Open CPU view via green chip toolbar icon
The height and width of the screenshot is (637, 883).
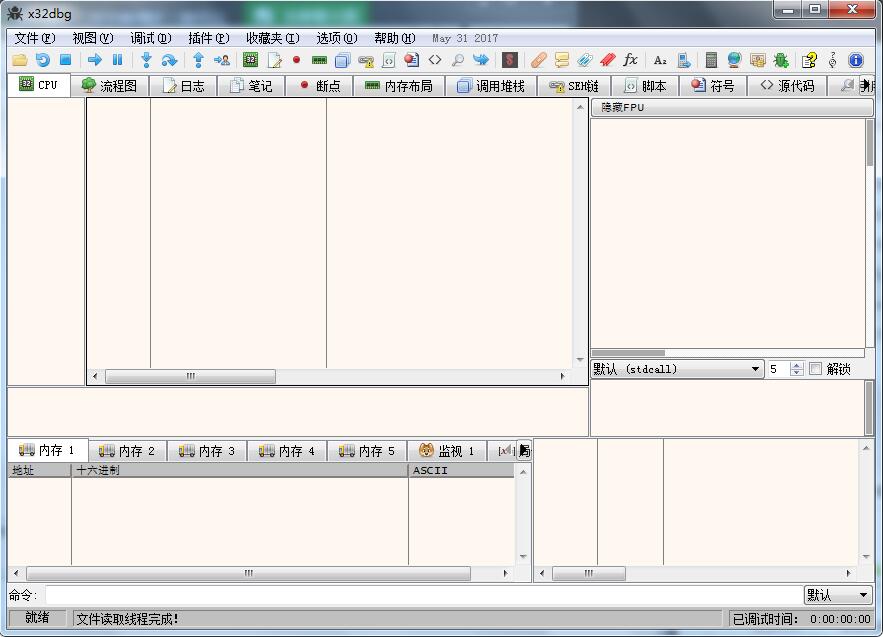[250, 60]
